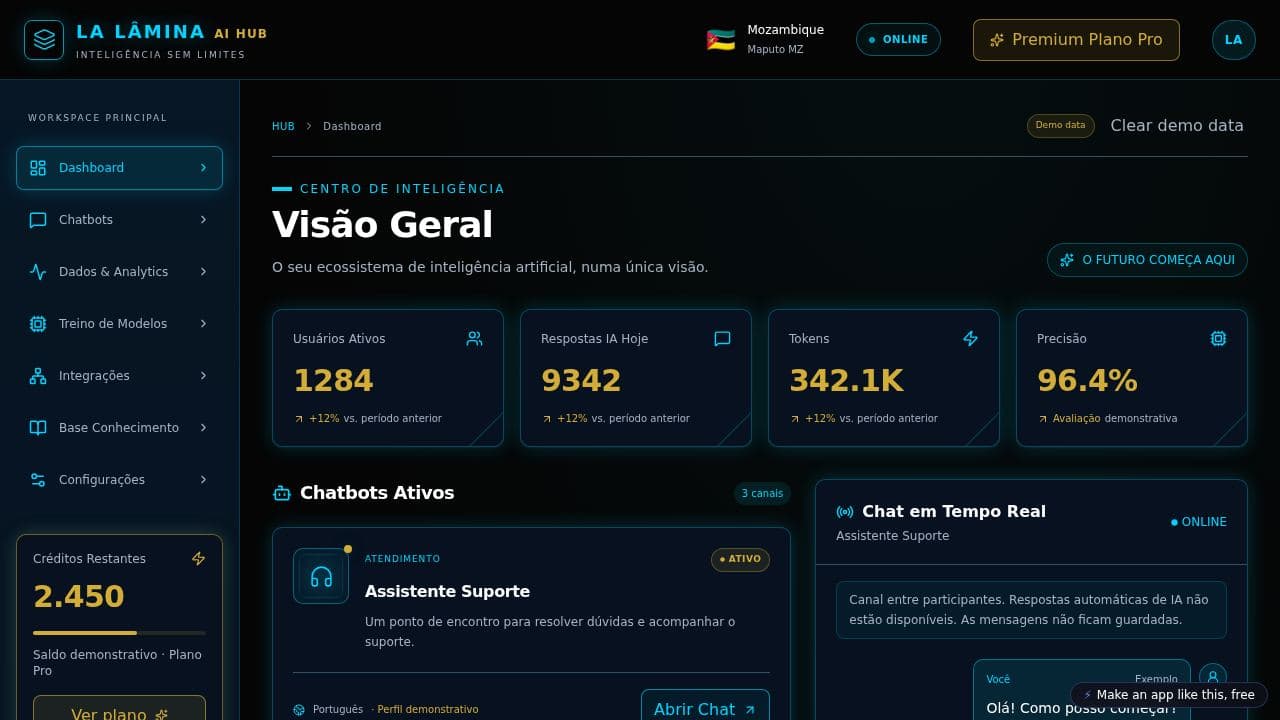Viewport: 1280px width, 720px height.
Task: Click the globe icon beside Português
Action: pyautogui.click(x=299, y=710)
